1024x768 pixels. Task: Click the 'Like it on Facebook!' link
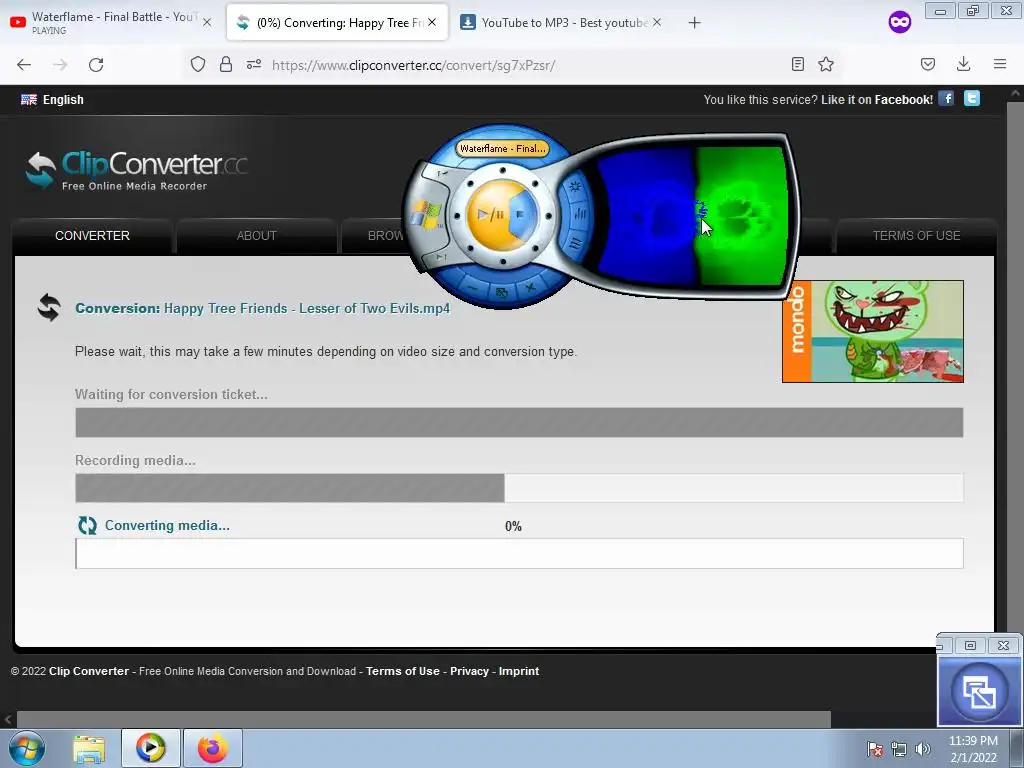pos(877,99)
